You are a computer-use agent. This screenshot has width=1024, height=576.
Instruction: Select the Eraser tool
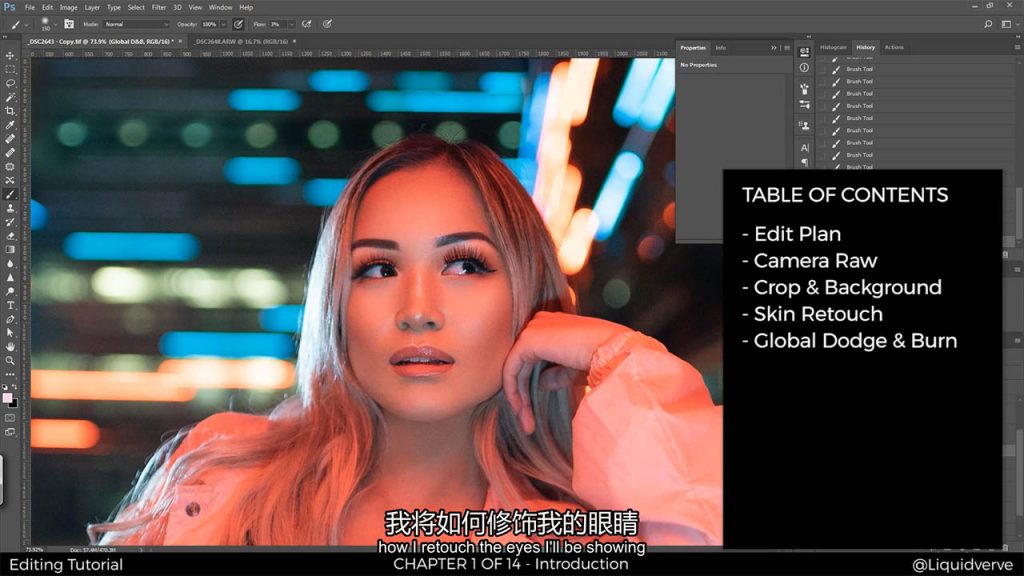click(x=10, y=236)
